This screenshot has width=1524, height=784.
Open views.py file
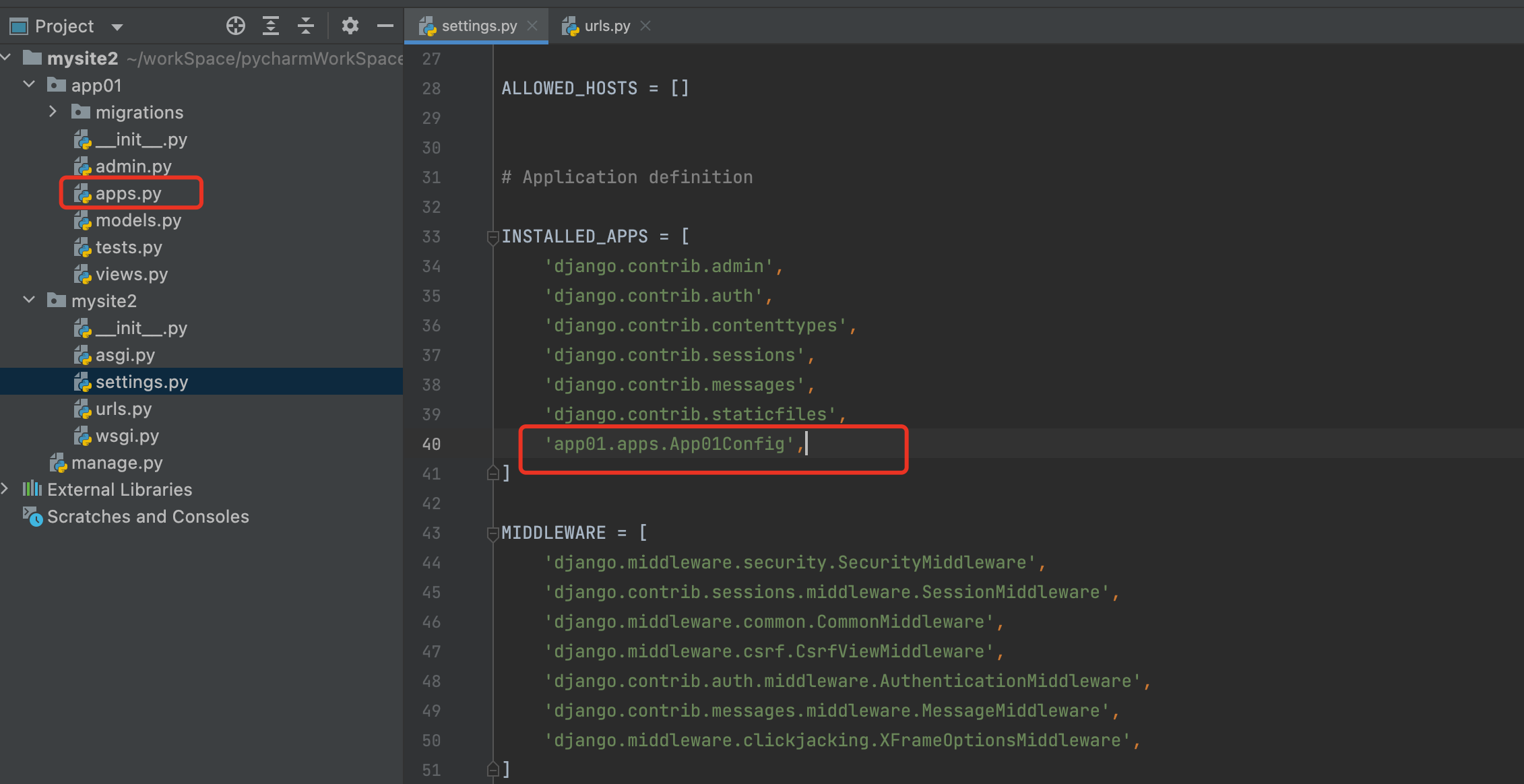(x=131, y=274)
